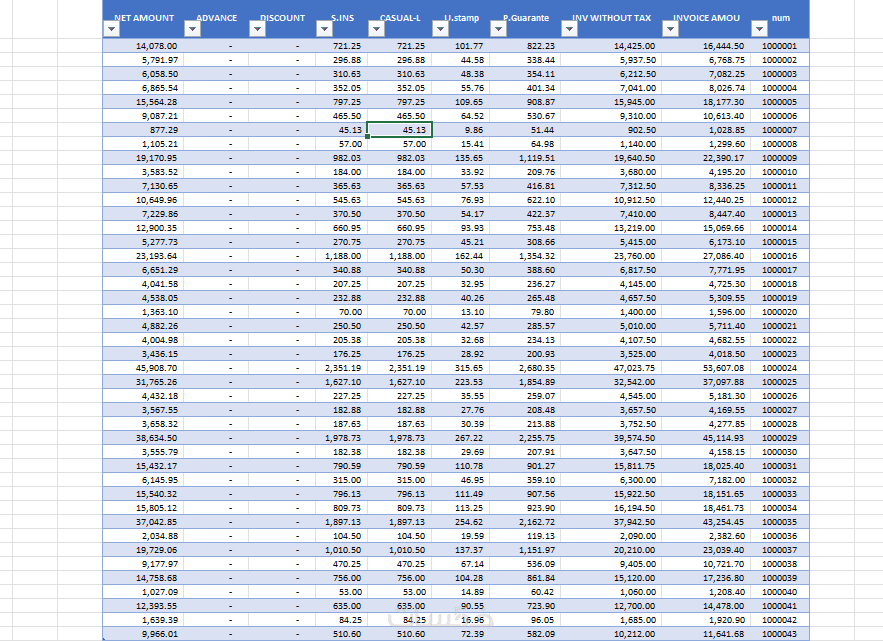The image size is (883, 641).
Task: Select the cell with 15,811.75
Action: click(x=611, y=466)
